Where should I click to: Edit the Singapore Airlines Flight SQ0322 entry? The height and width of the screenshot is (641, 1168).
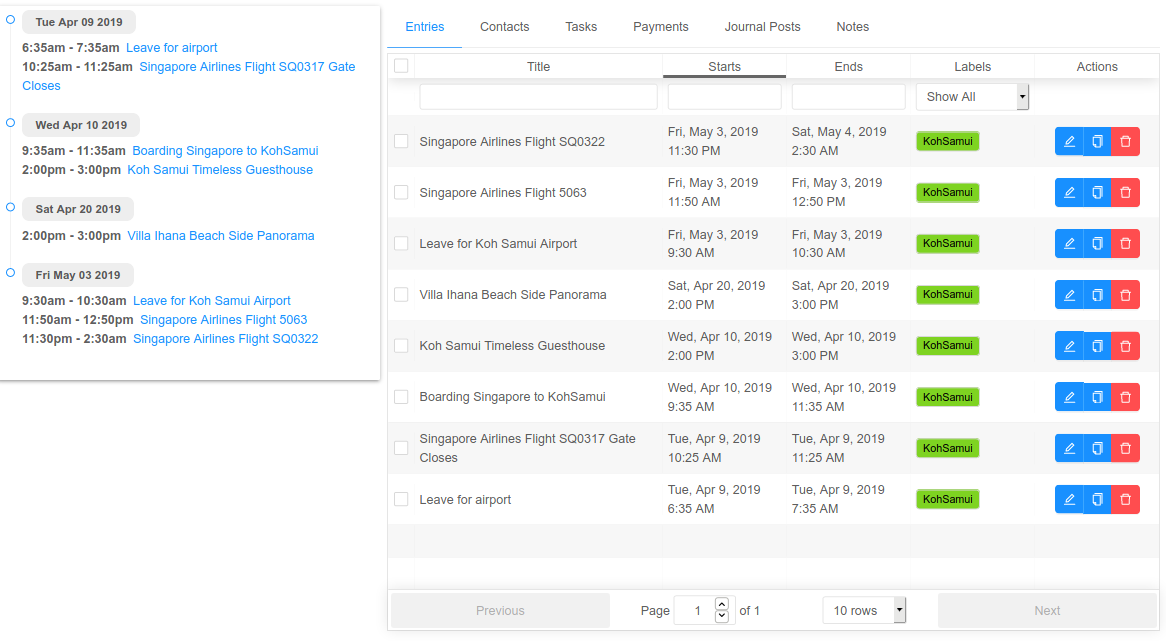(1069, 141)
